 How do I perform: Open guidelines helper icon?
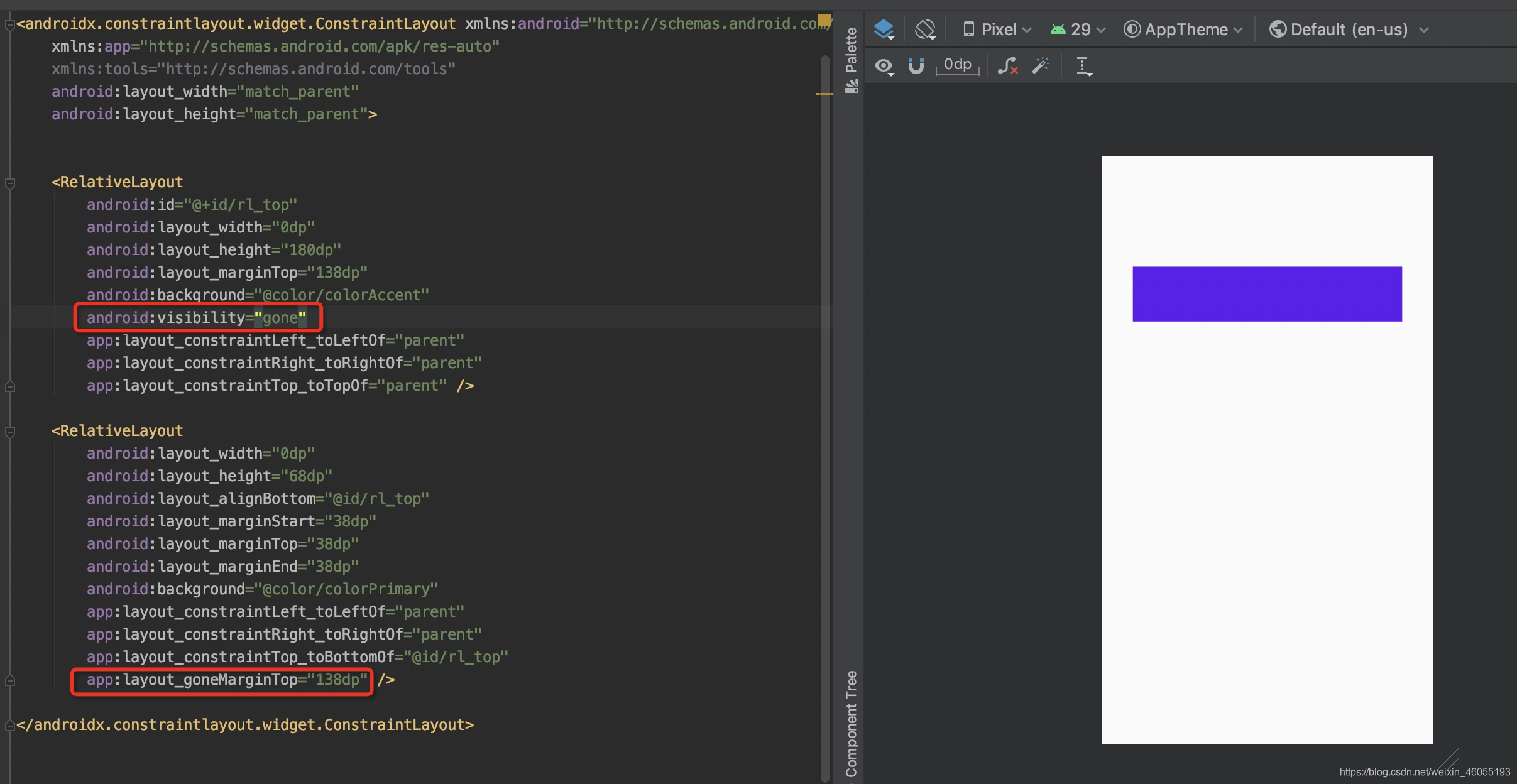(x=1084, y=66)
